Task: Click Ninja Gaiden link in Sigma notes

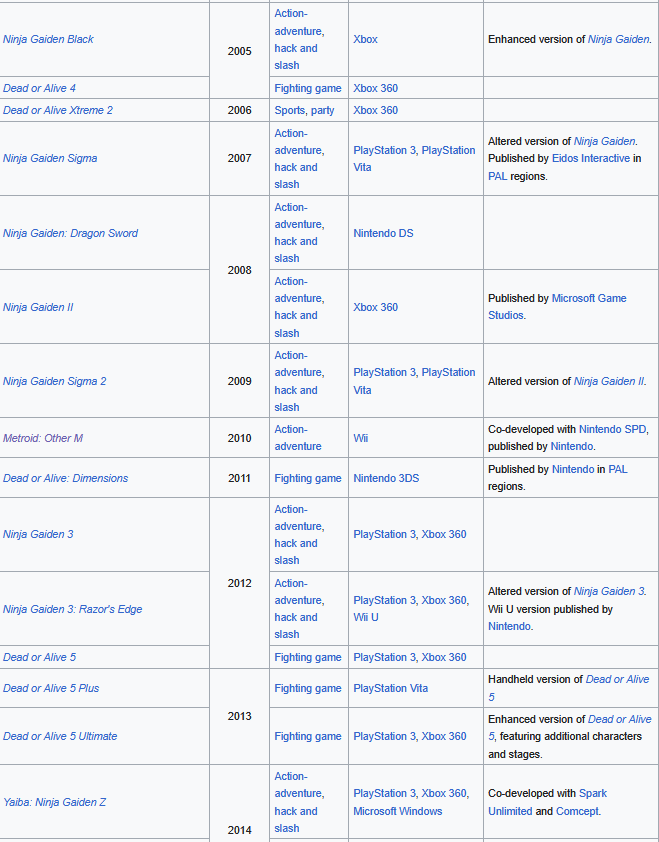Action: tap(605, 141)
